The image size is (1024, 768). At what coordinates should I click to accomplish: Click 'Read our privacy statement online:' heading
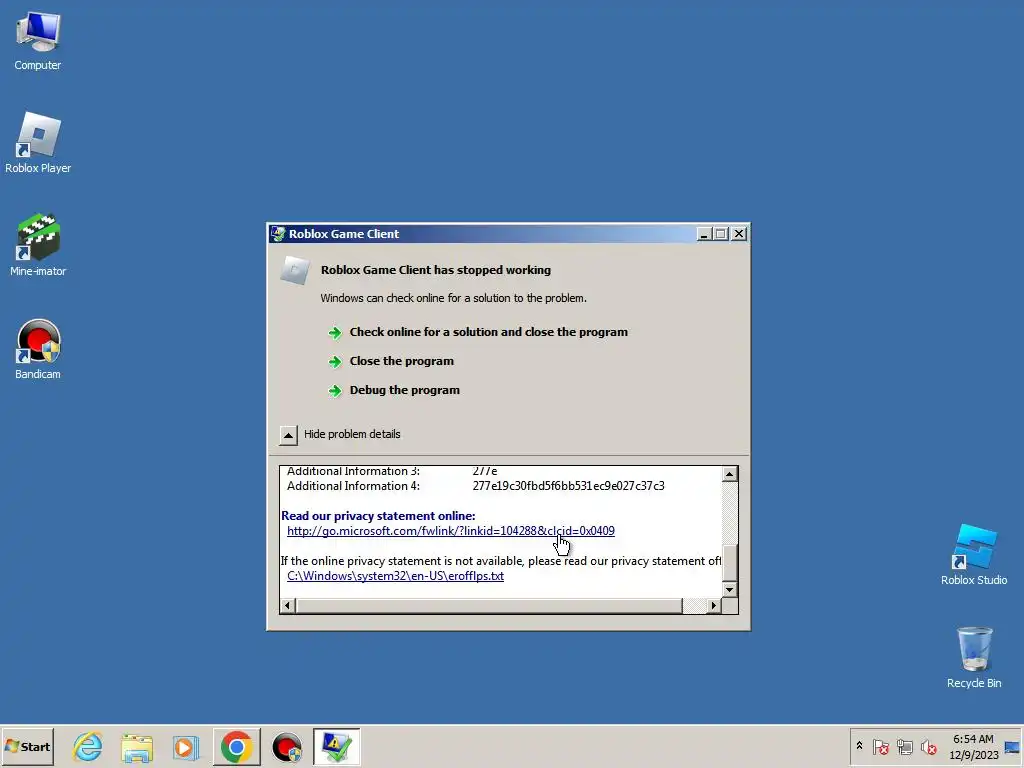coord(378,516)
